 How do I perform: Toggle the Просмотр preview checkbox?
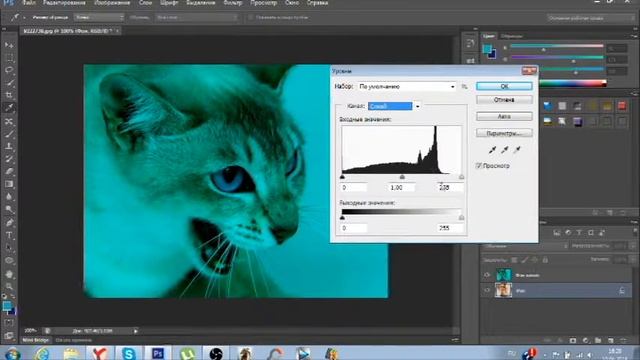479,166
